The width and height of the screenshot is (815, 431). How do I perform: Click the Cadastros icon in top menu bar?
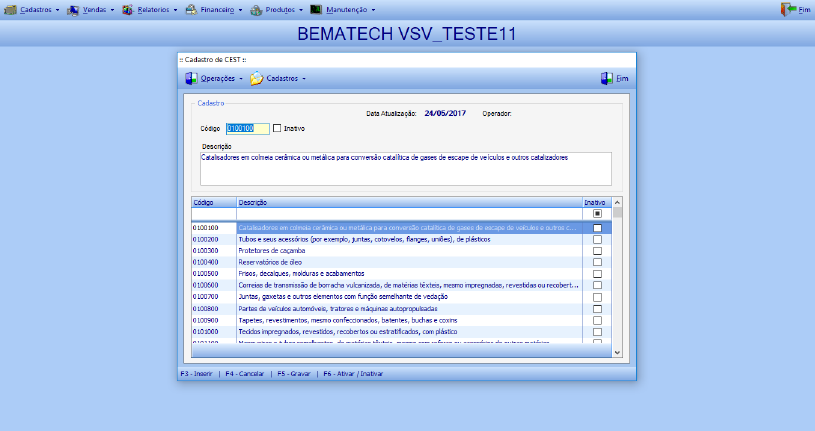[x=10, y=10]
